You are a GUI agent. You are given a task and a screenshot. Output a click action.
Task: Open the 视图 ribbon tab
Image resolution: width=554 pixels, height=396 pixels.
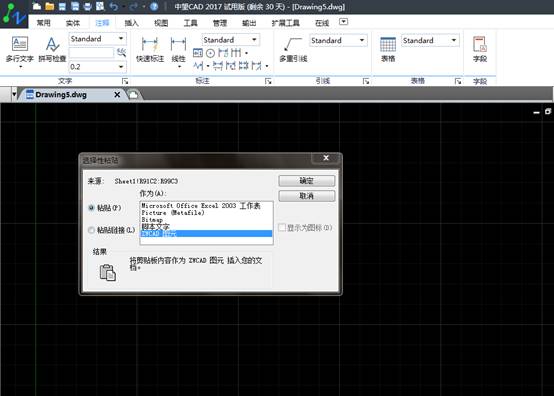coord(161,23)
